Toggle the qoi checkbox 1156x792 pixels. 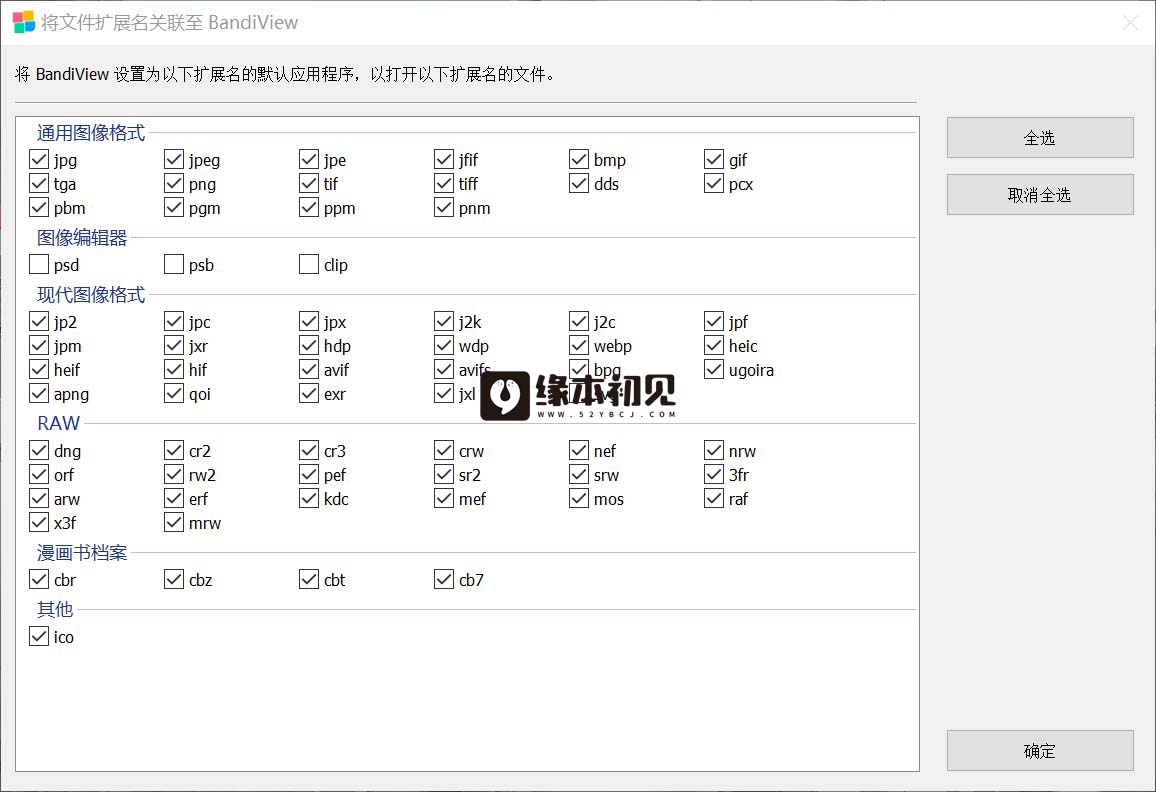point(174,393)
